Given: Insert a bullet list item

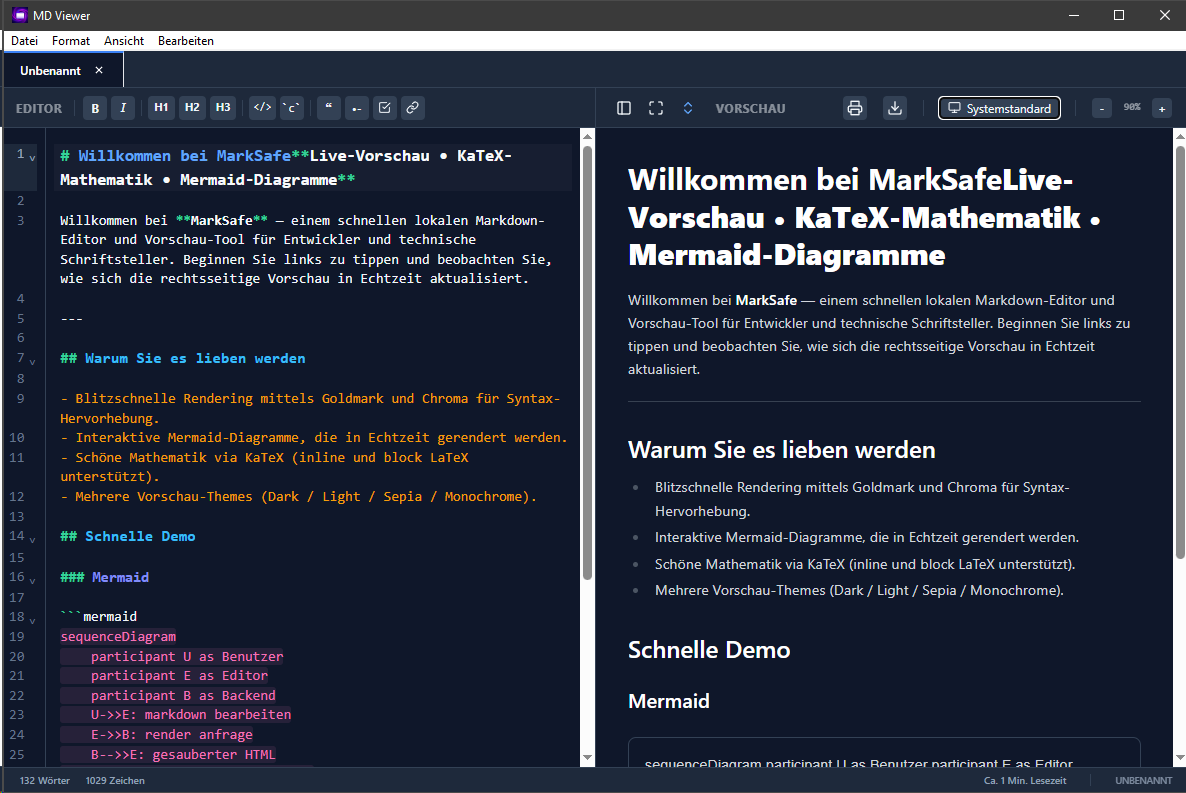Looking at the screenshot, I should pyautogui.click(x=356, y=108).
